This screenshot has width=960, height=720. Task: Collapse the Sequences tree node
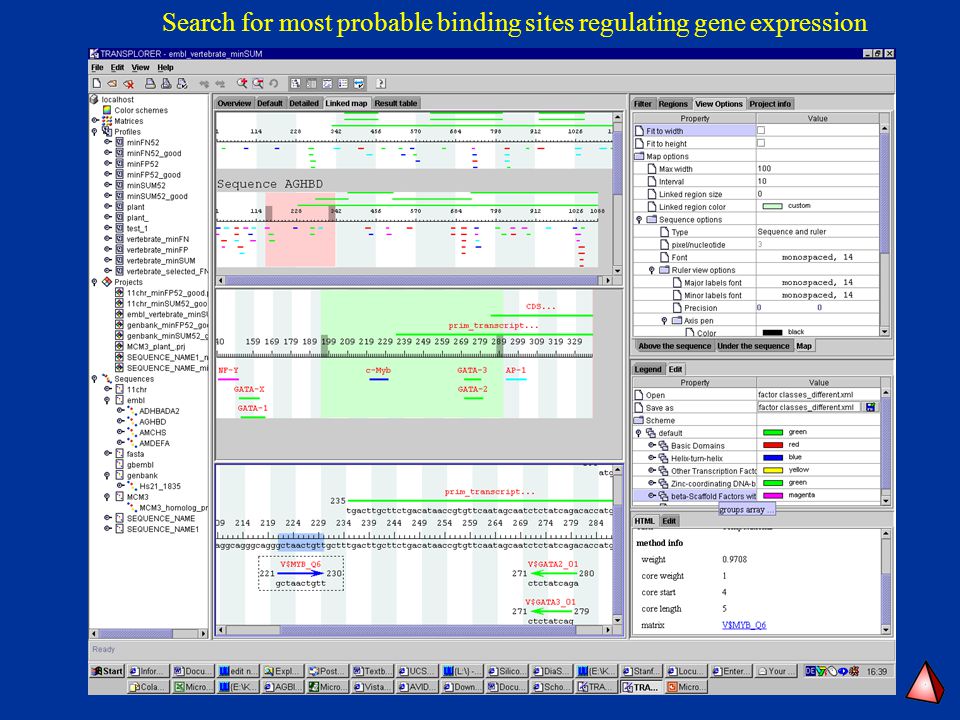[x=95, y=379]
